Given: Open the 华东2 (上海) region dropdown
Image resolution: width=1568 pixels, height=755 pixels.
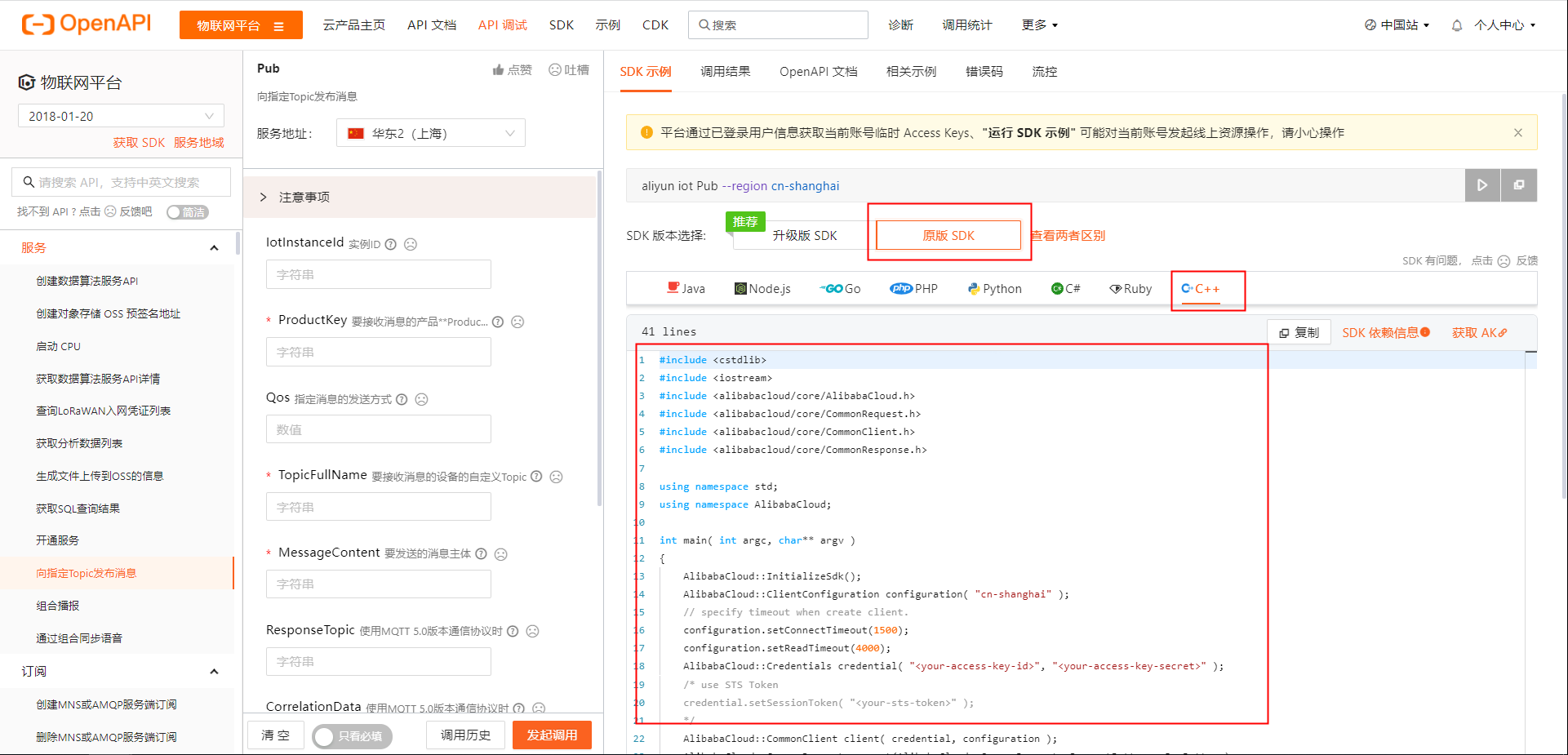Looking at the screenshot, I should pos(431,133).
